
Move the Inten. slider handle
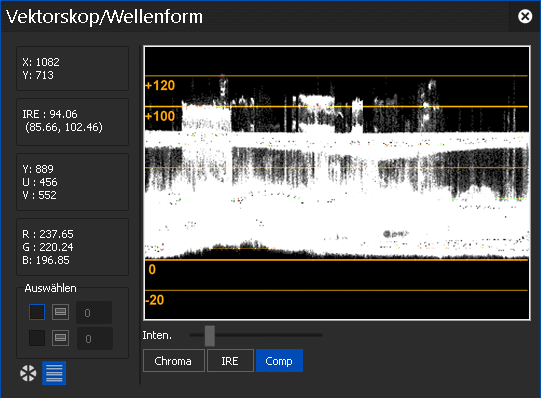(209, 336)
